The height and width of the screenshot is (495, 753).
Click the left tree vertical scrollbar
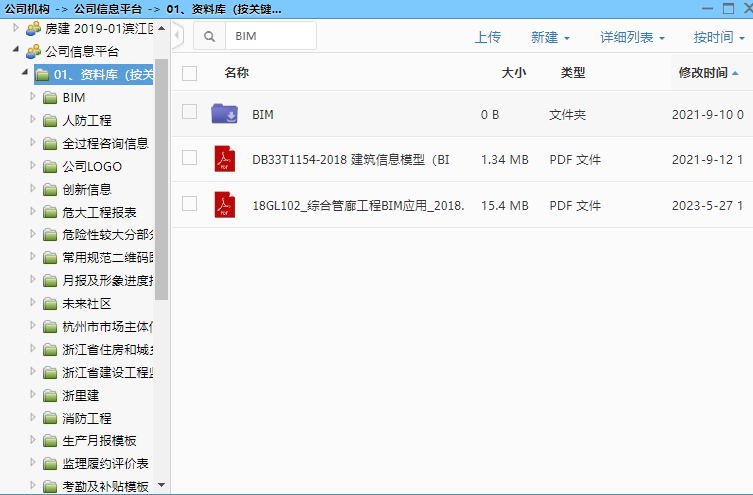pos(161,180)
